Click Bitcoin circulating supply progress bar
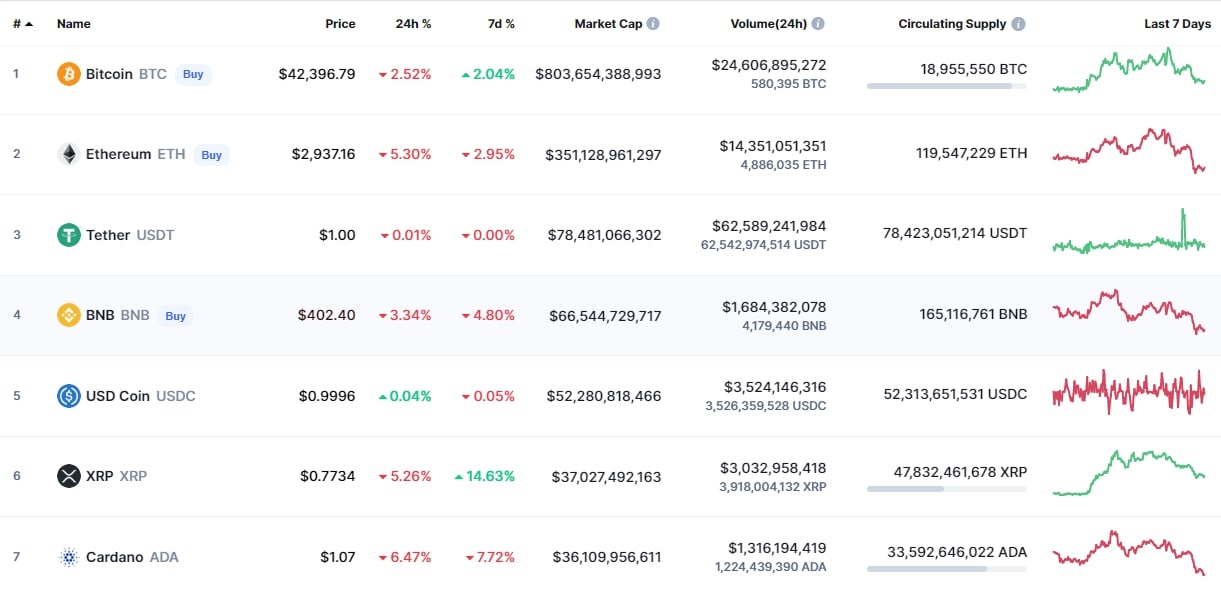The width and height of the screenshot is (1221, 596). click(x=947, y=86)
